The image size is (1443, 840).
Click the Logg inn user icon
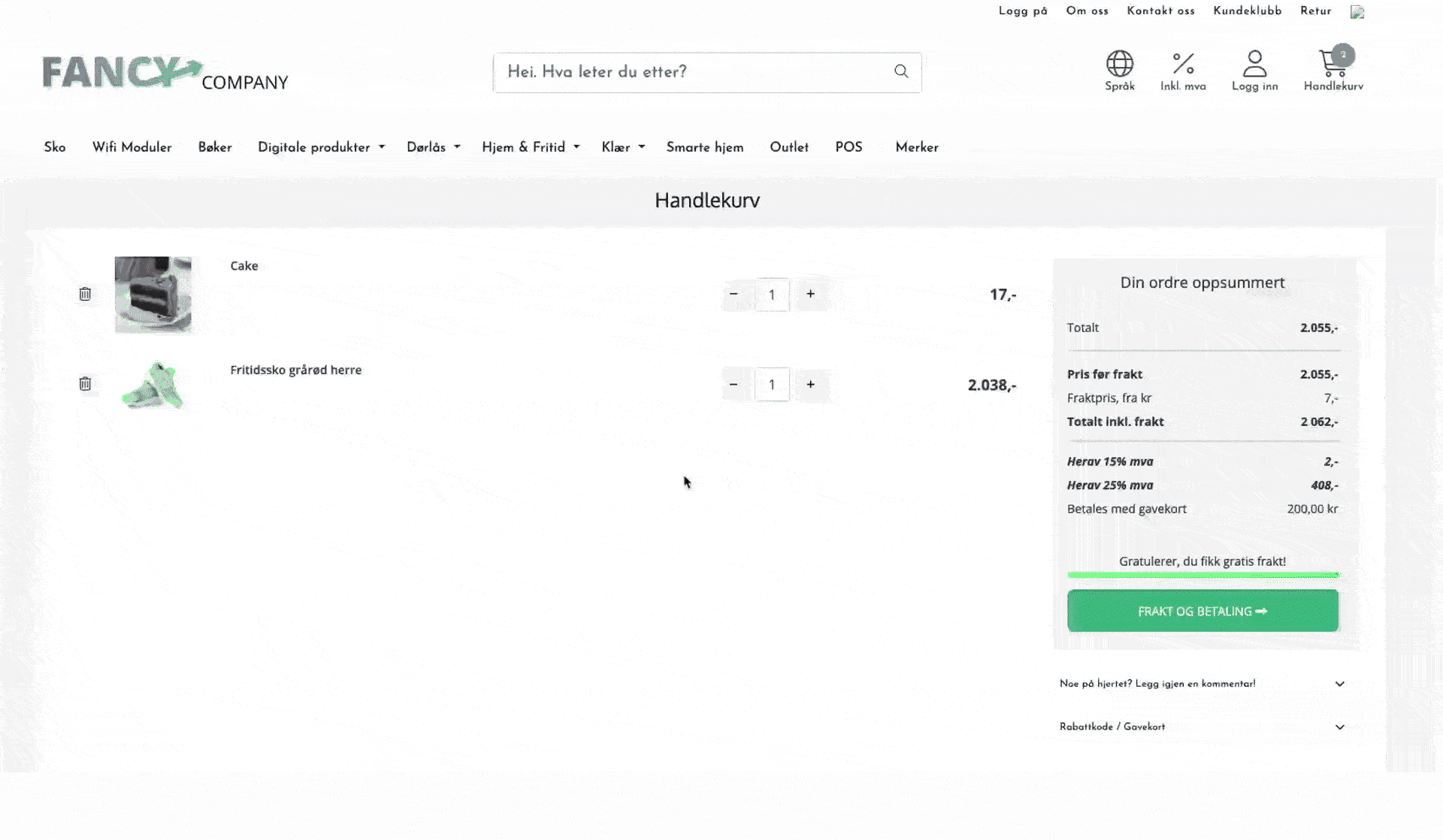coord(1254,64)
